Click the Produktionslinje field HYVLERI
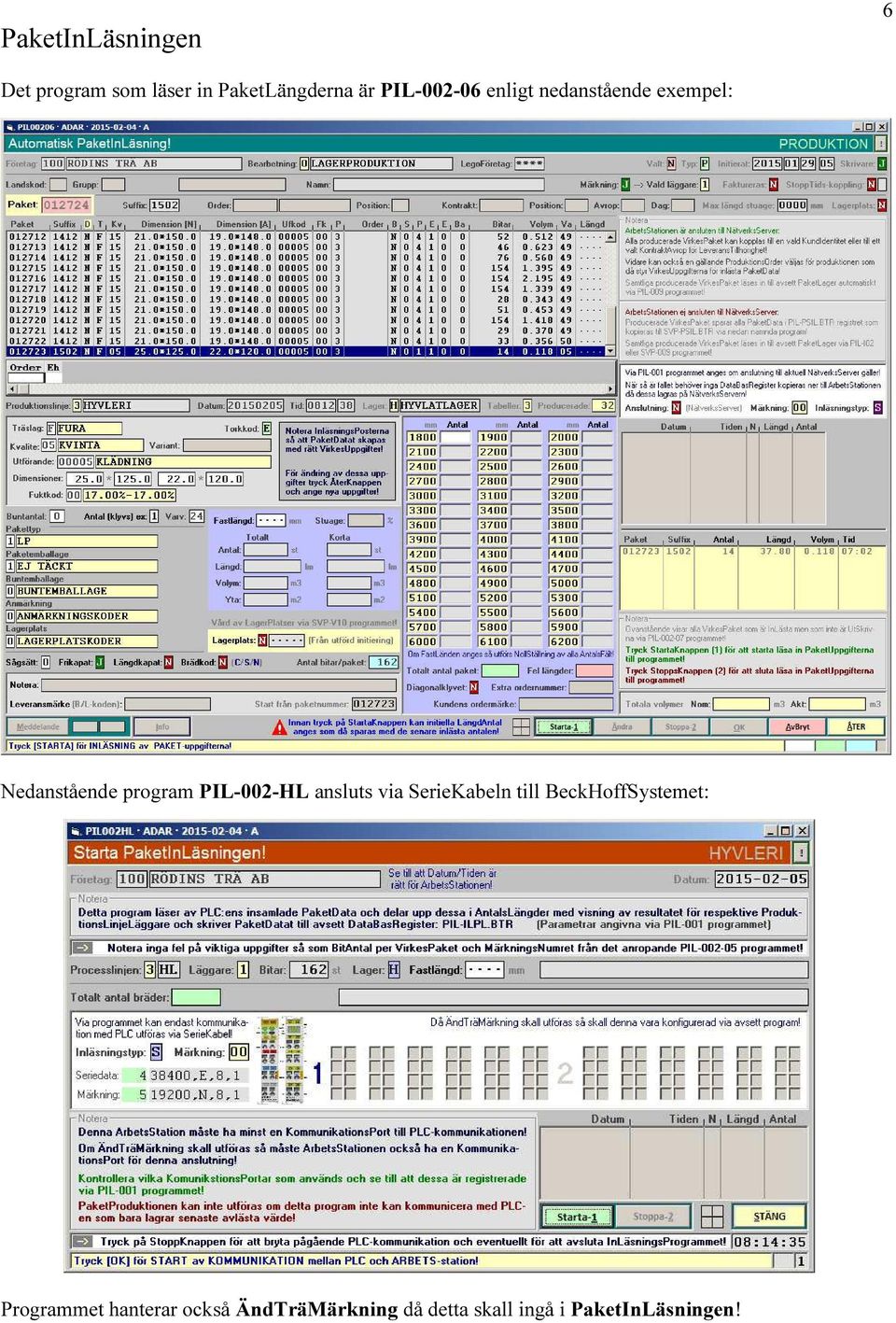This screenshot has width=896, height=1323. coord(136,406)
